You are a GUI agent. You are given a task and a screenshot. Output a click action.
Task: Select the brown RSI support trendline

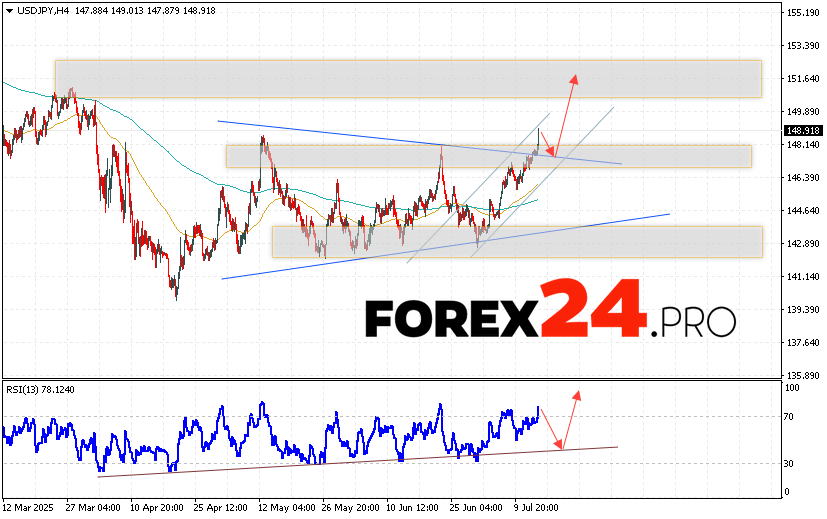(x=350, y=458)
